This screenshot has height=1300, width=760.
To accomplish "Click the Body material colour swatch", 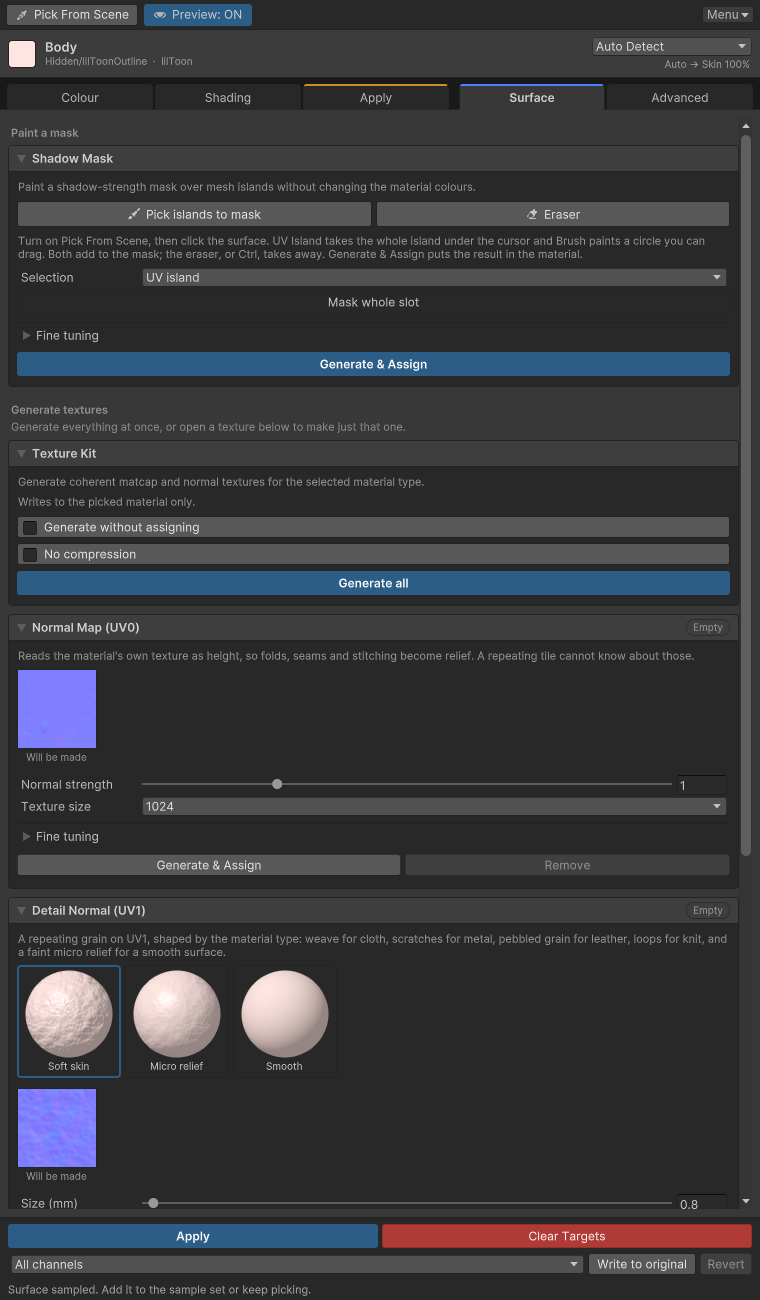I will [x=22, y=54].
